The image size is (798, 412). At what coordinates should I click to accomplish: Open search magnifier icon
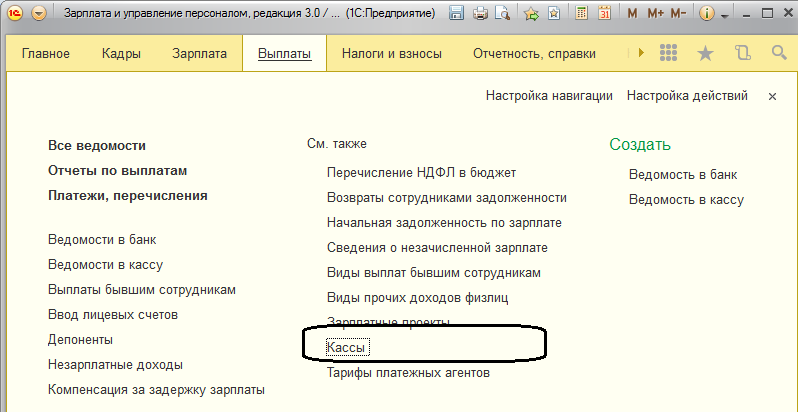(779, 52)
